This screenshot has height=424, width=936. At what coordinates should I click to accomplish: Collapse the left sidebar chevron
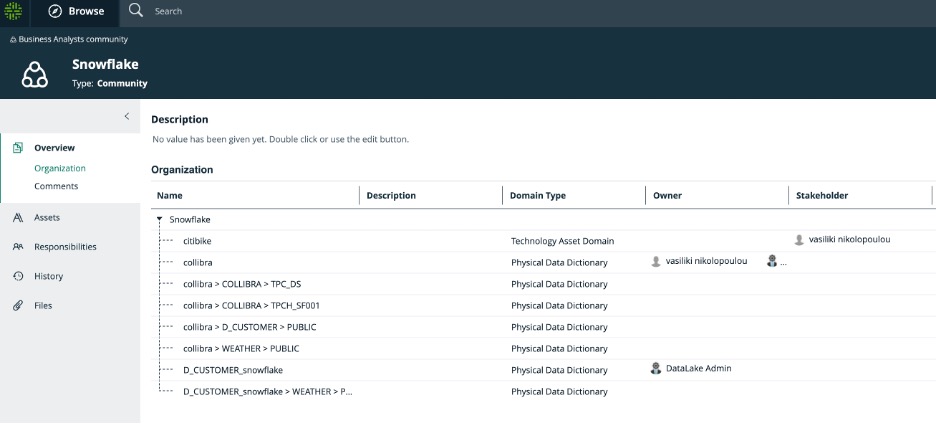point(126,117)
